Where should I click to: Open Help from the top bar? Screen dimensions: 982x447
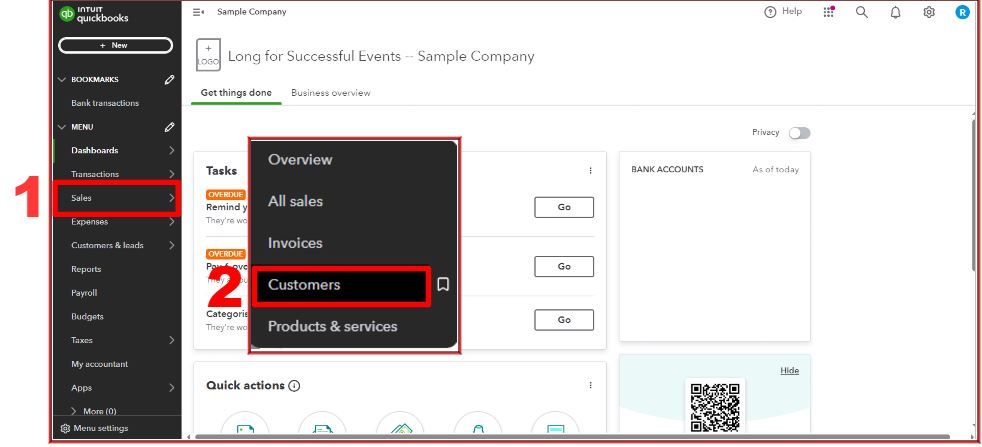783,12
